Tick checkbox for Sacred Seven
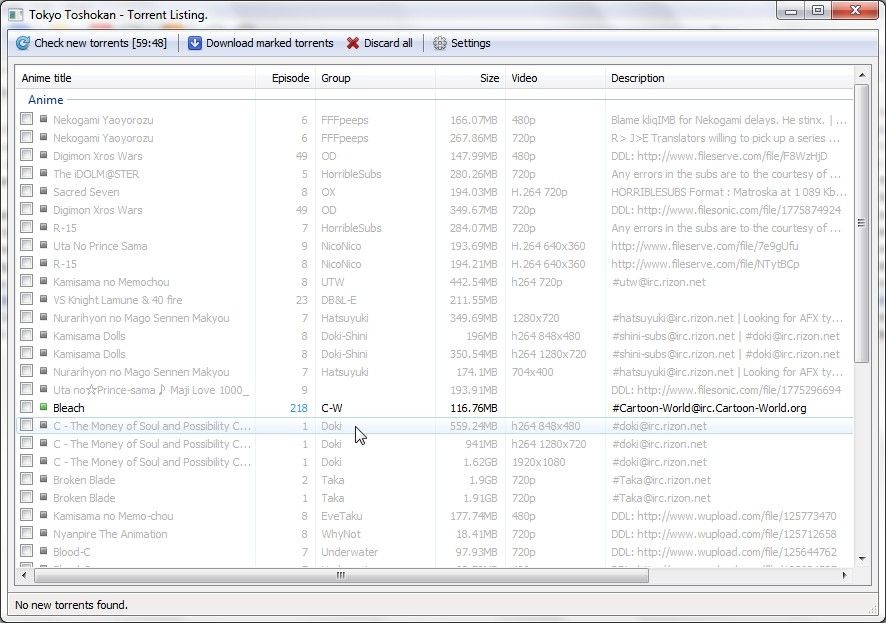Image resolution: width=886 pixels, height=623 pixels. 27,191
